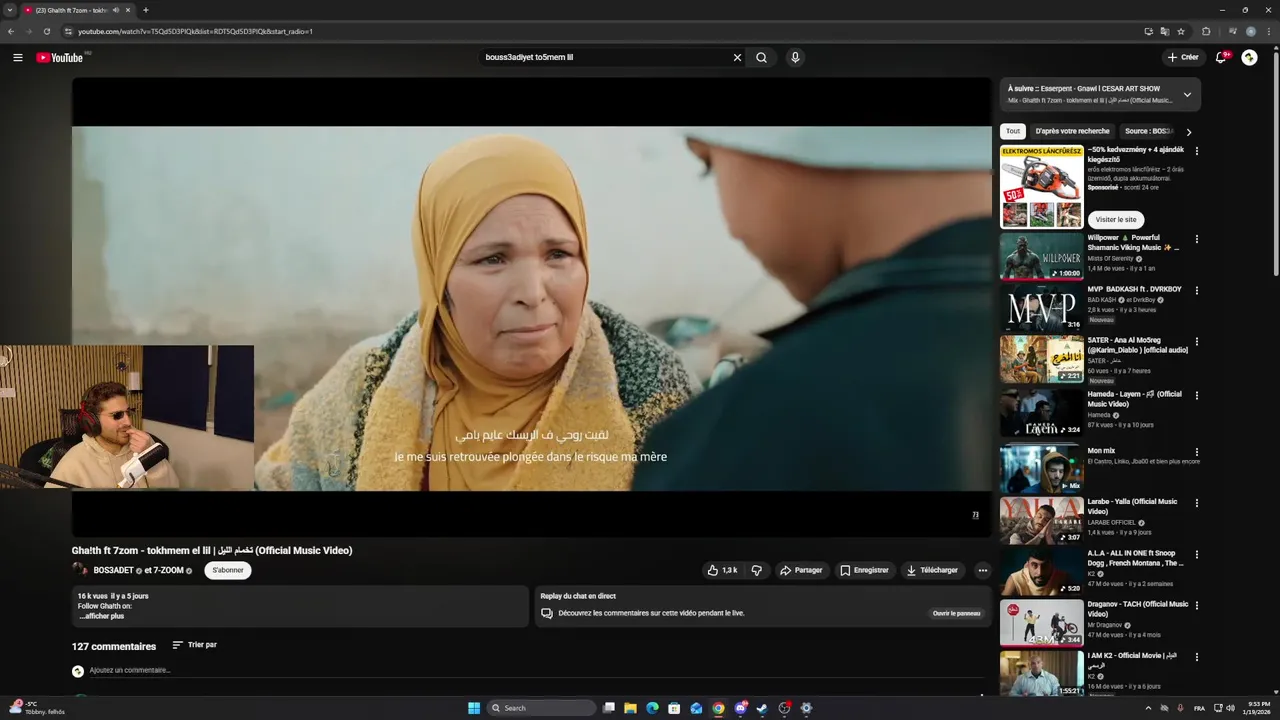Open Willpower Viking Music video thumbnail
1280x720 pixels.
(x=1042, y=256)
